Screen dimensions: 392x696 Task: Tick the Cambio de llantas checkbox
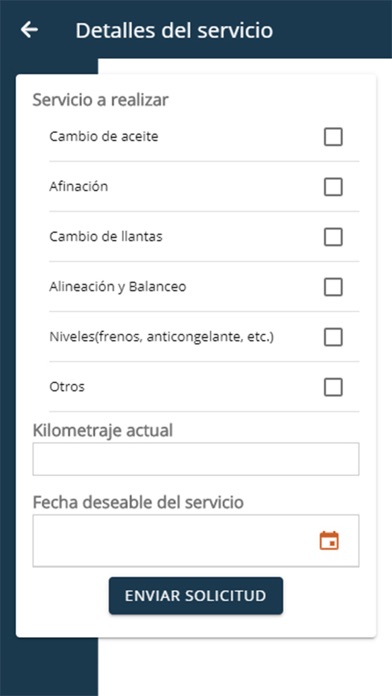pos(333,237)
